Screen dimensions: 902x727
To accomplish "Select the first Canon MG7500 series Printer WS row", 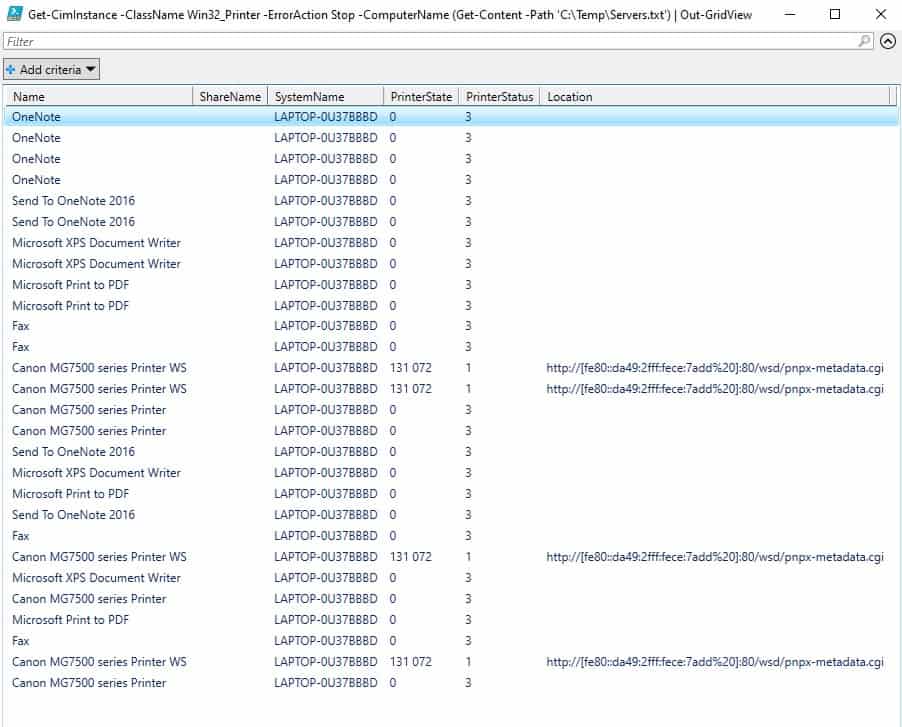I will 452,368.
